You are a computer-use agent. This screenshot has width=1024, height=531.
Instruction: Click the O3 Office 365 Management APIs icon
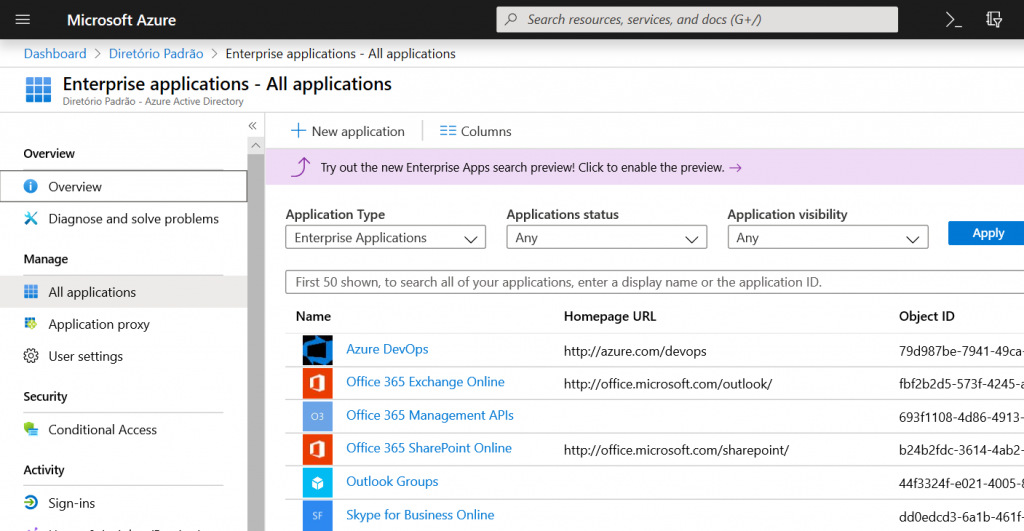317,416
